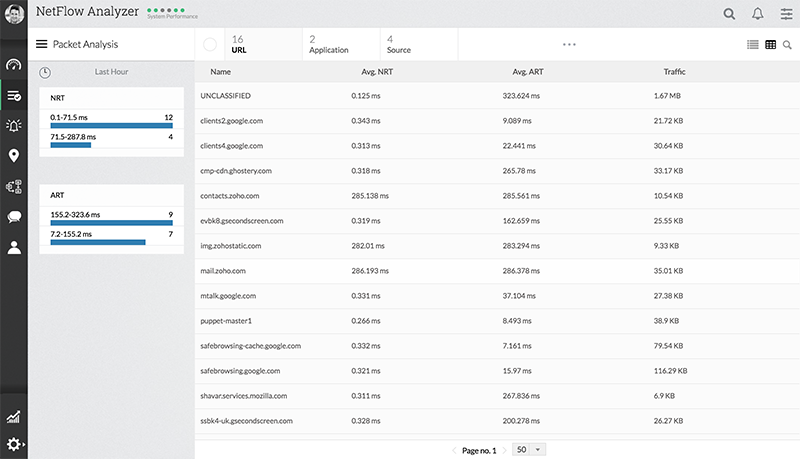Click the alarms siren icon in sidebar
This screenshot has width=800, height=459.
click(x=13, y=125)
